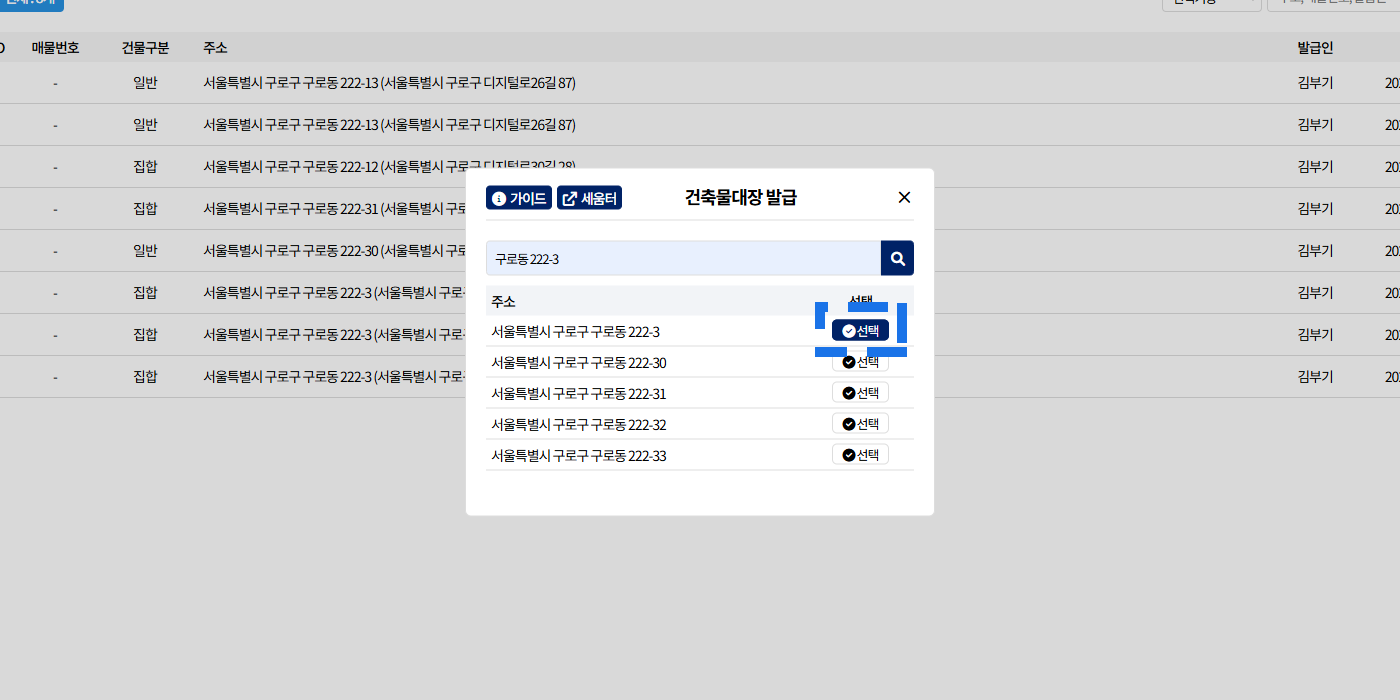Click the 발급인 column header
1400x700 pixels.
pyautogui.click(x=1315, y=48)
